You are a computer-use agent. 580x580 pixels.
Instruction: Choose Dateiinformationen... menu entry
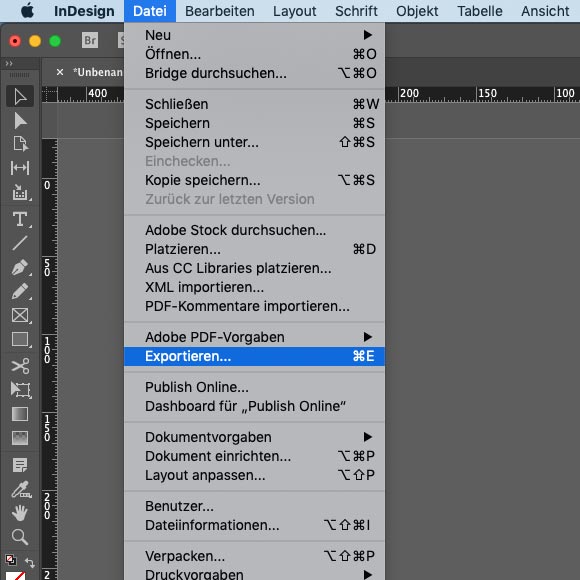pos(254,525)
